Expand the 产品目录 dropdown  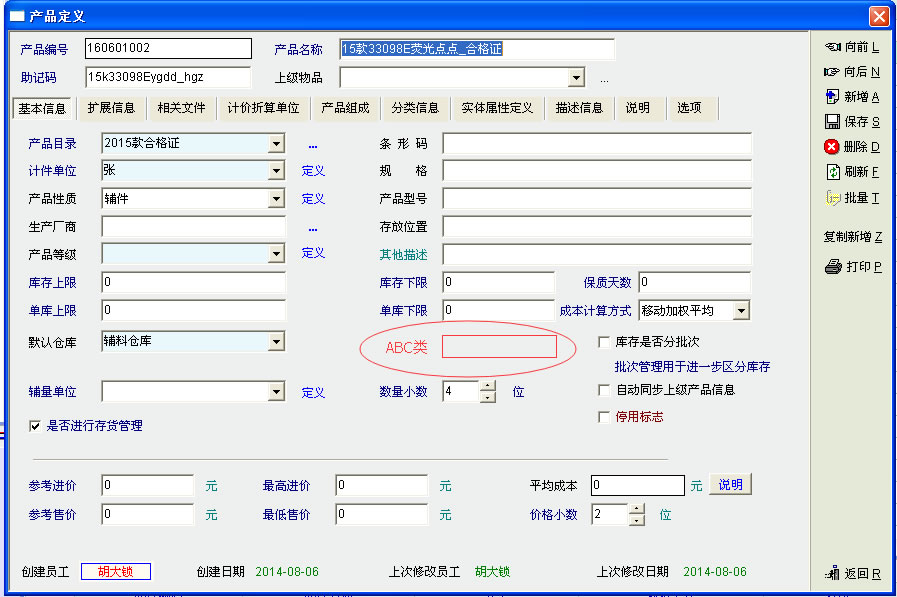pyautogui.click(x=276, y=144)
